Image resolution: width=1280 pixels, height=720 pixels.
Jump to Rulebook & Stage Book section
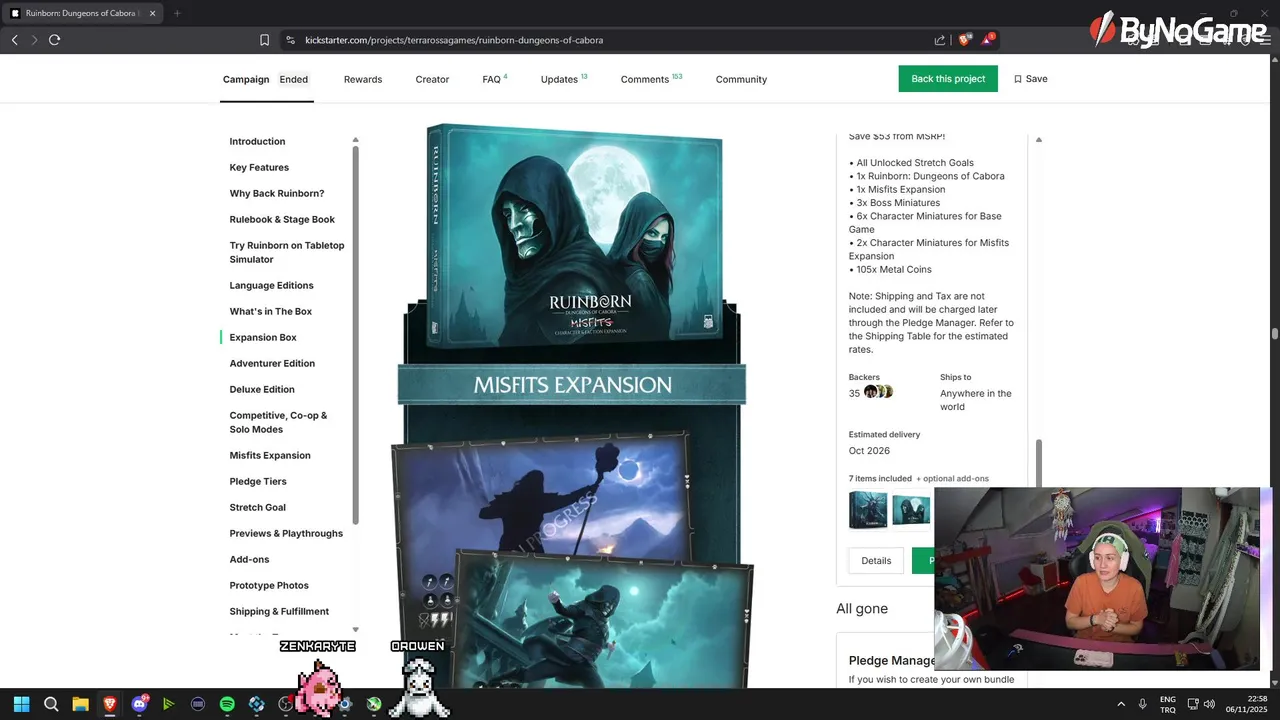point(282,219)
